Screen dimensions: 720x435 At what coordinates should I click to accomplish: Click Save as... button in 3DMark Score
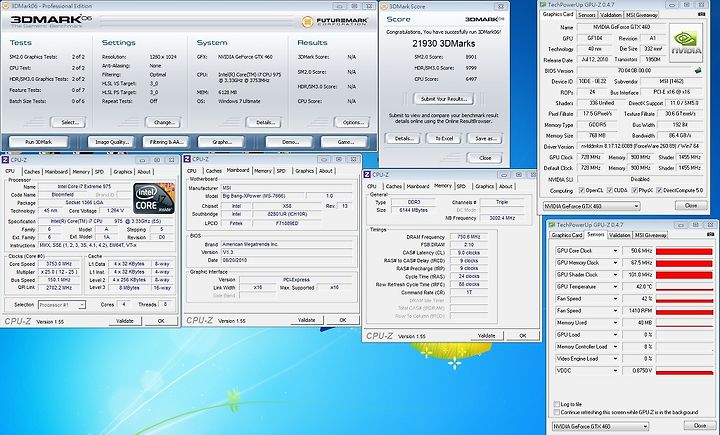pyautogui.click(x=485, y=139)
